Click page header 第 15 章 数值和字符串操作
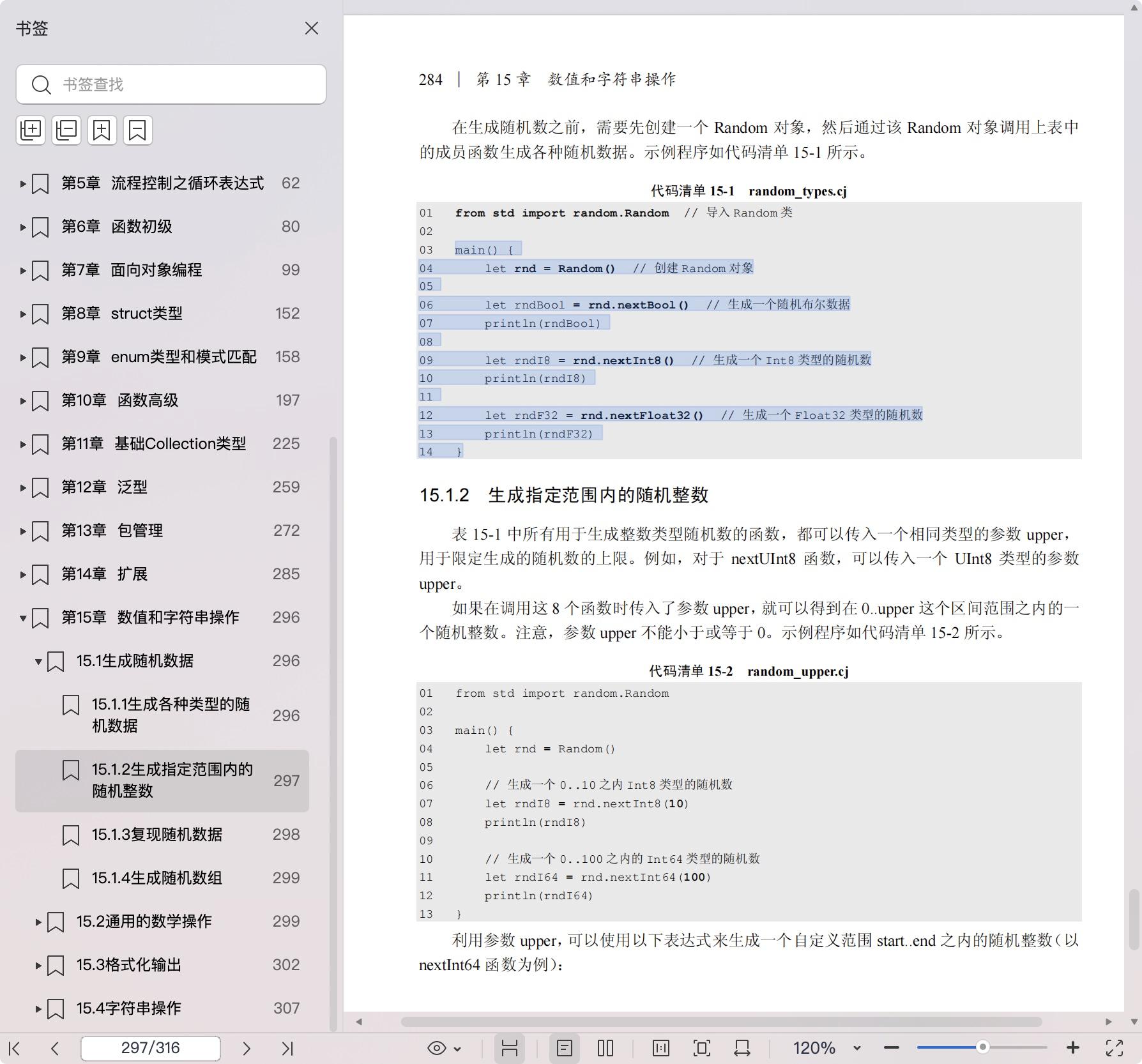This screenshot has height=1064, width=1142. [x=576, y=79]
